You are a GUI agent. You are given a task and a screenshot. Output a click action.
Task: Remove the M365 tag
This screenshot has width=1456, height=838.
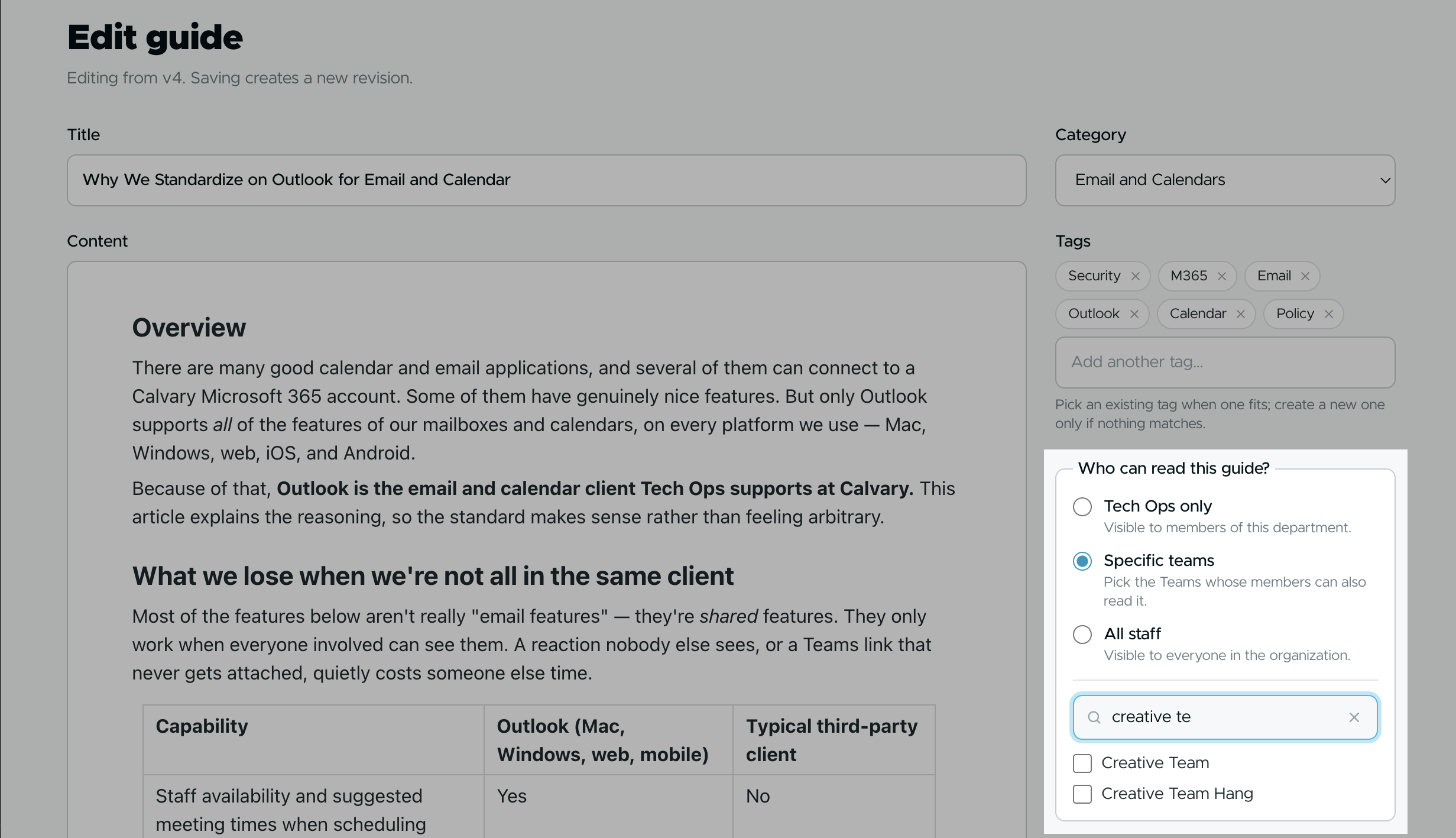pyautogui.click(x=1222, y=276)
